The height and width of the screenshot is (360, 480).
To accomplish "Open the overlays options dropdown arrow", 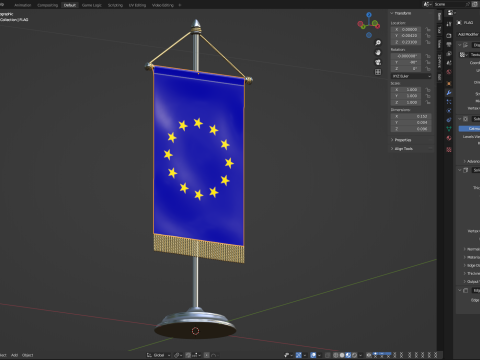I will (319, 355).
